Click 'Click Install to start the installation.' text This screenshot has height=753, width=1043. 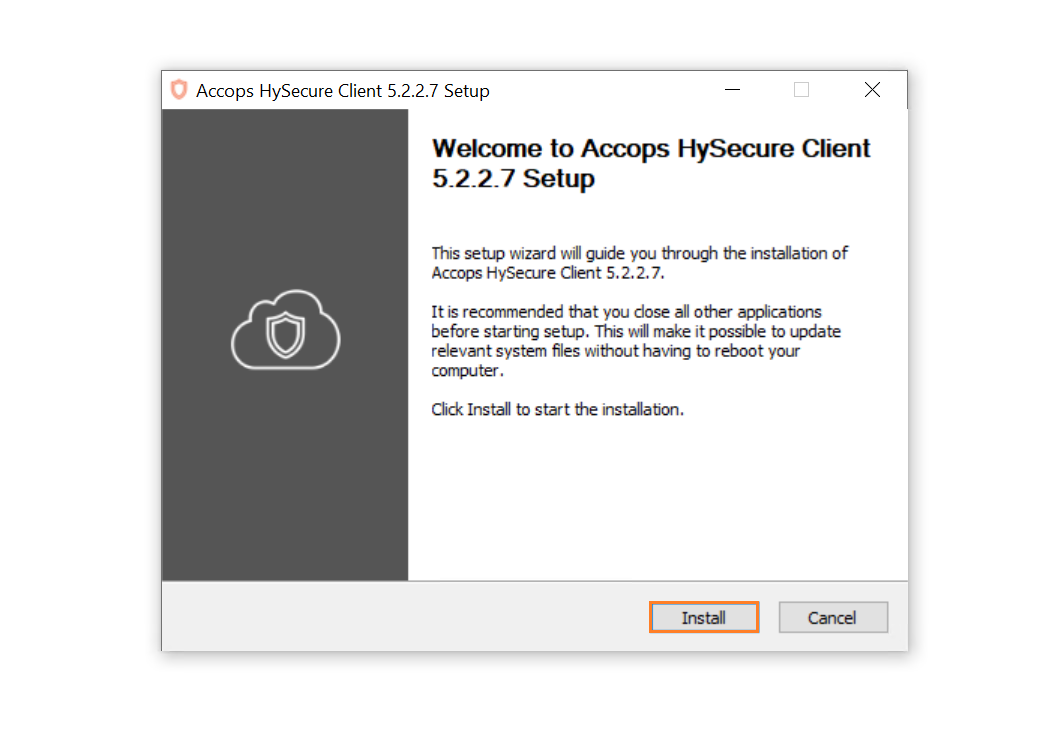[x=557, y=410]
